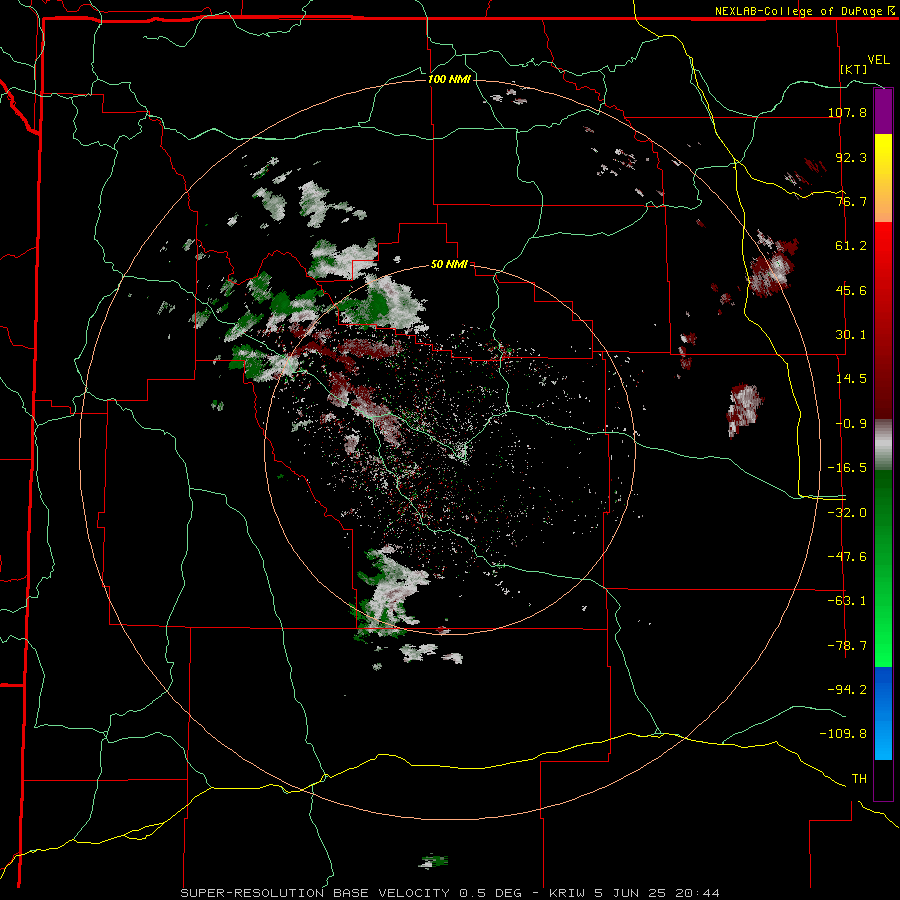Screen dimensions: 900x900
Task: Click the blue segment of velocity color bar
Action: pos(883,713)
